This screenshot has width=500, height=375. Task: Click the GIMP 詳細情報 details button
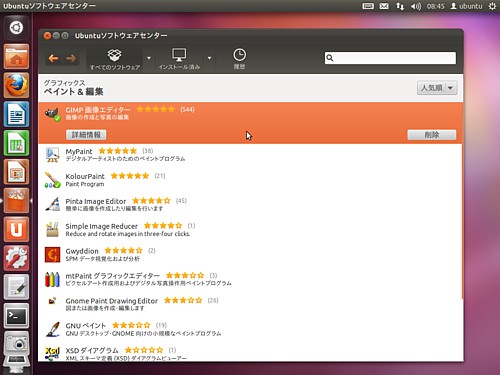pyautogui.click(x=86, y=135)
